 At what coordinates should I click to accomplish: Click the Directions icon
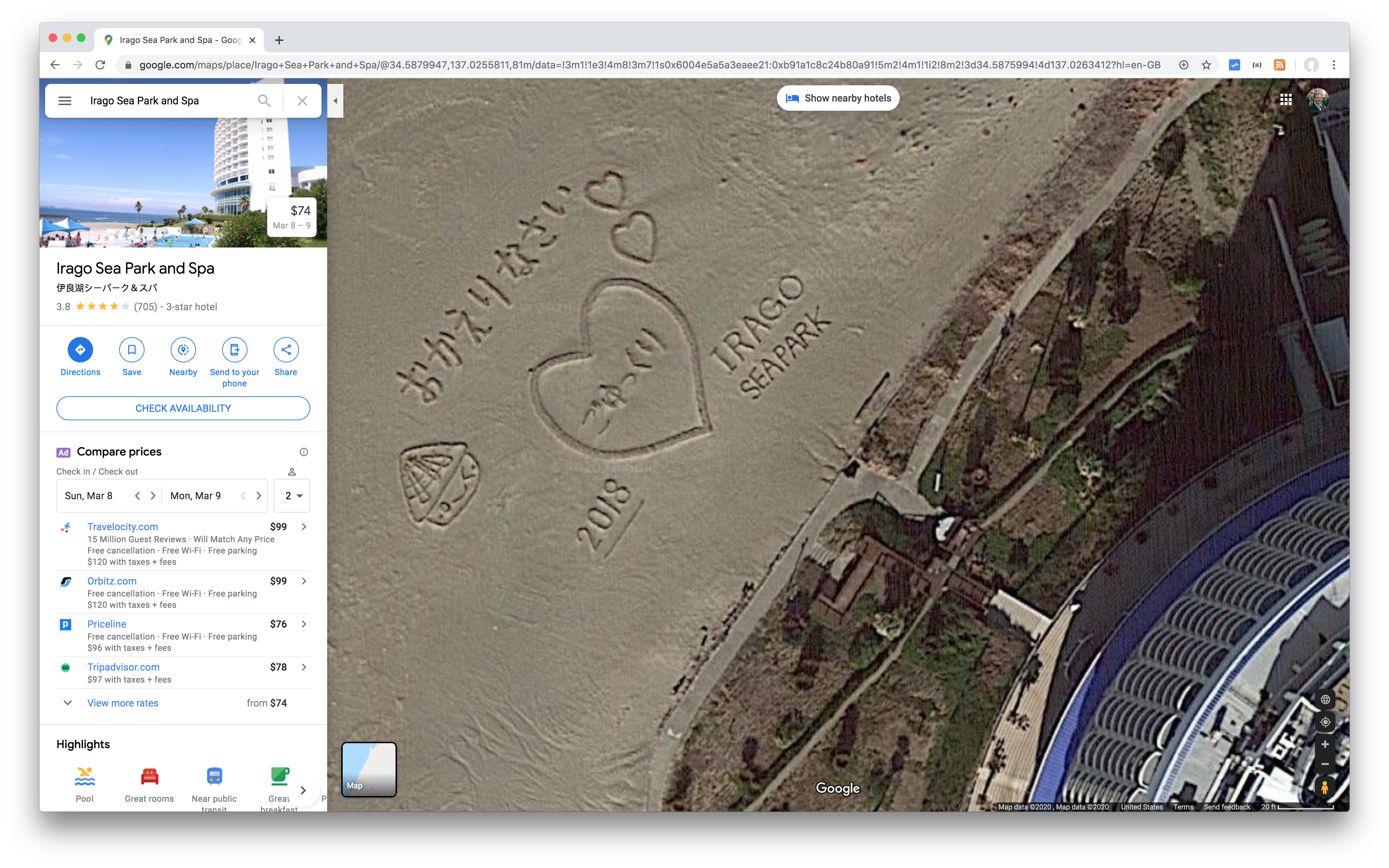point(80,350)
